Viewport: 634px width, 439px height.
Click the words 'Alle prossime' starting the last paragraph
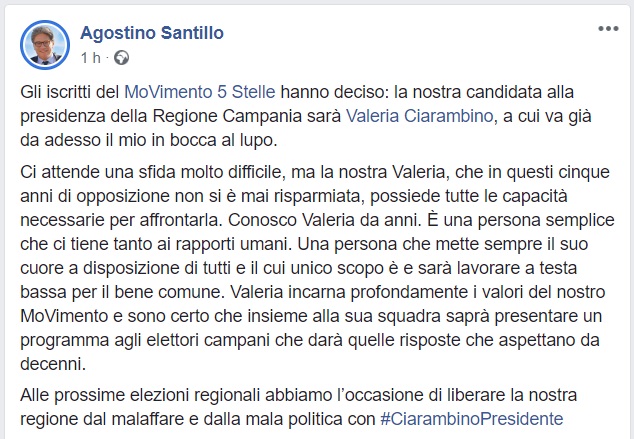pos(67,396)
